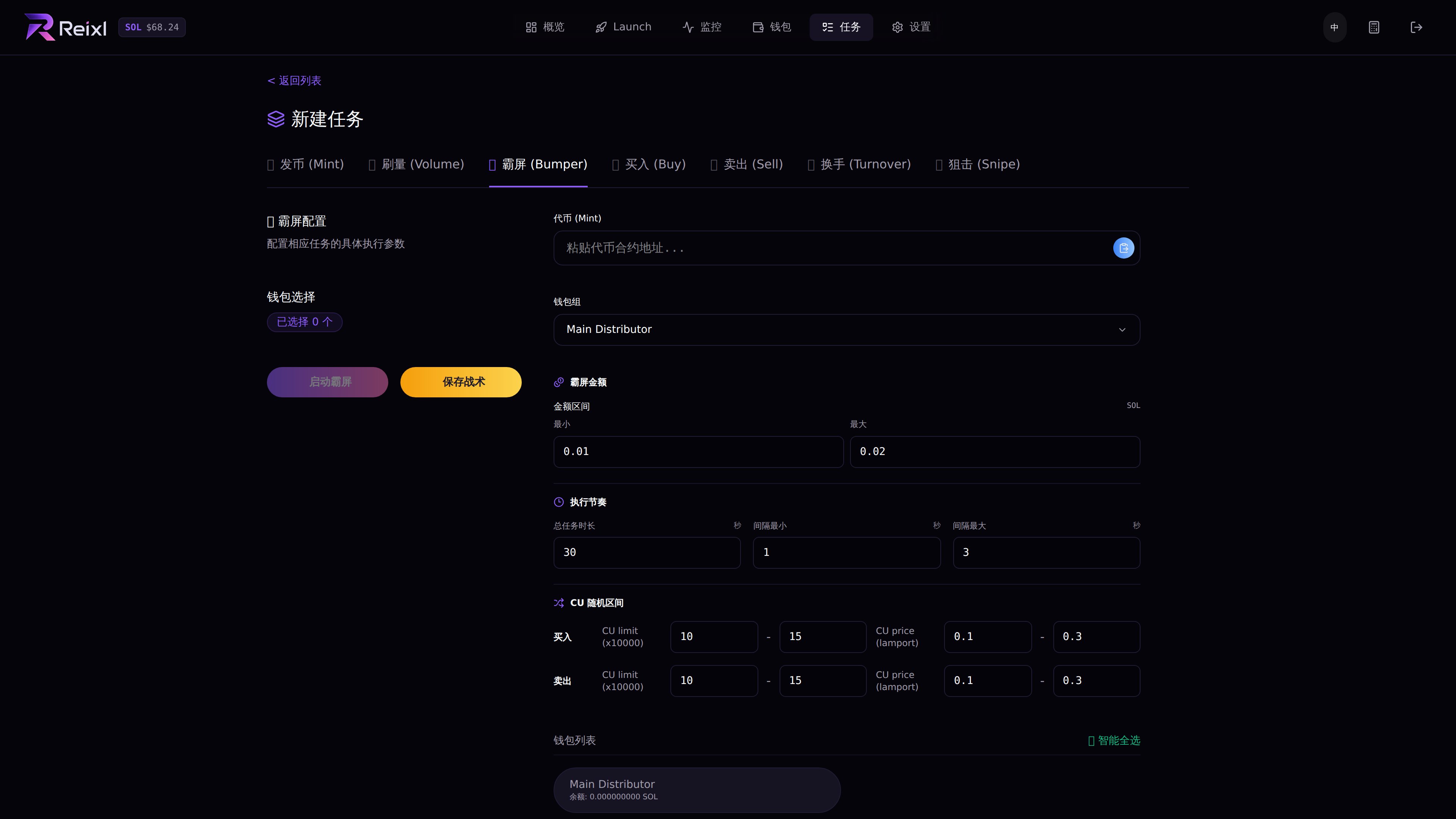Open the 卖出 (Sell) tab

(747, 165)
